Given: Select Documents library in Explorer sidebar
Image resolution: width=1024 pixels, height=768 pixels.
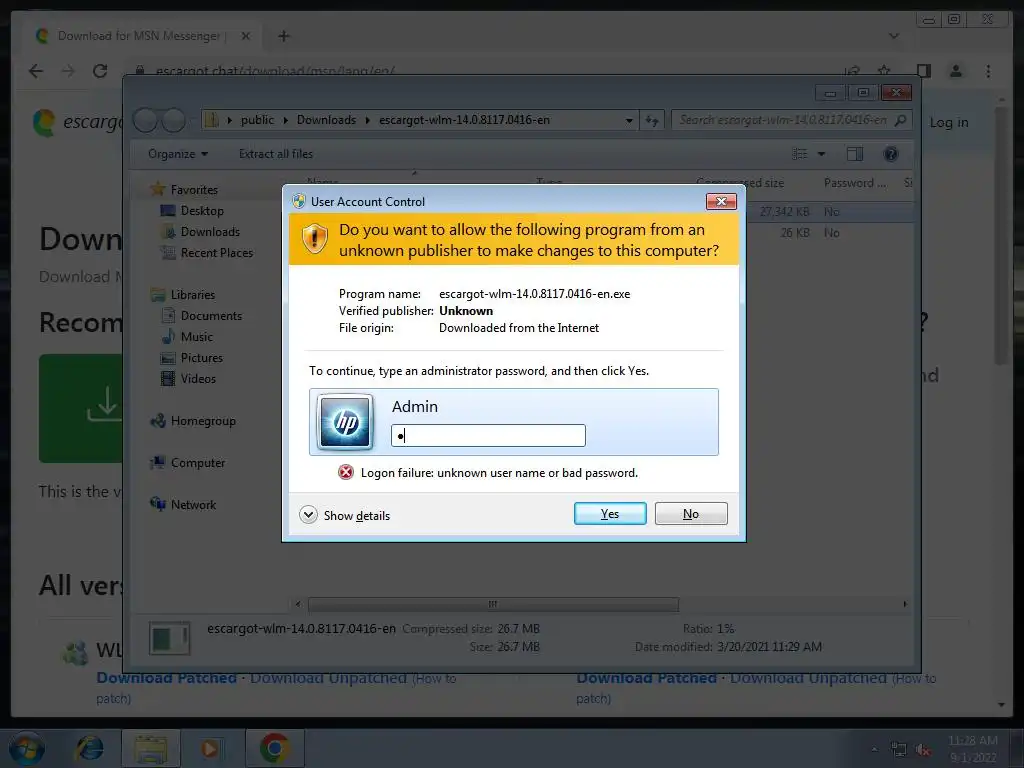Looking at the screenshot, I should click(x=211, y=315).
